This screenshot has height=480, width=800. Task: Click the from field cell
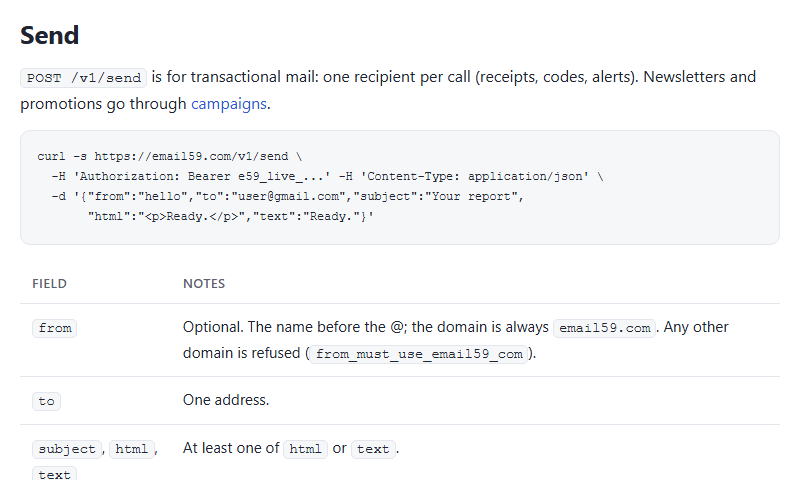(55, 328)
